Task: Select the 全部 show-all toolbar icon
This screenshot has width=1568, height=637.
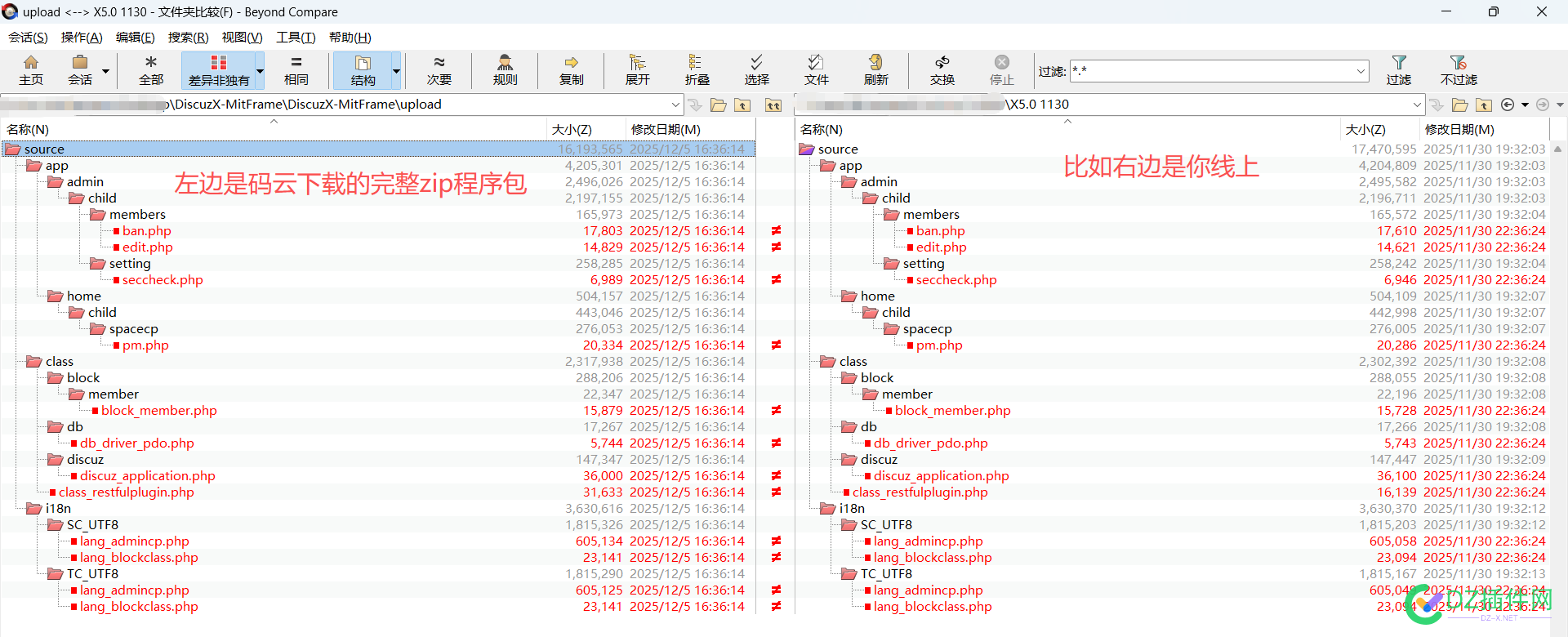Action: pos(151,70)
